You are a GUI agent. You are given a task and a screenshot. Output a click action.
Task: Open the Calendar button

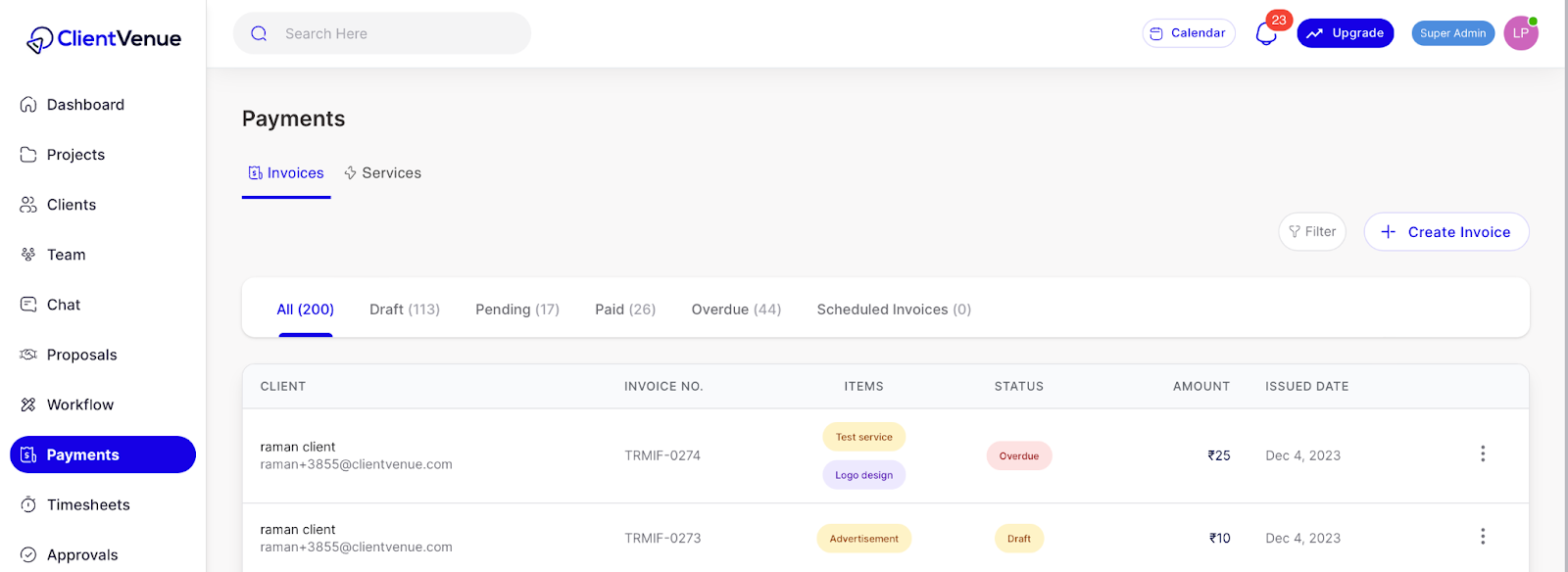[x=1189, y=33]
